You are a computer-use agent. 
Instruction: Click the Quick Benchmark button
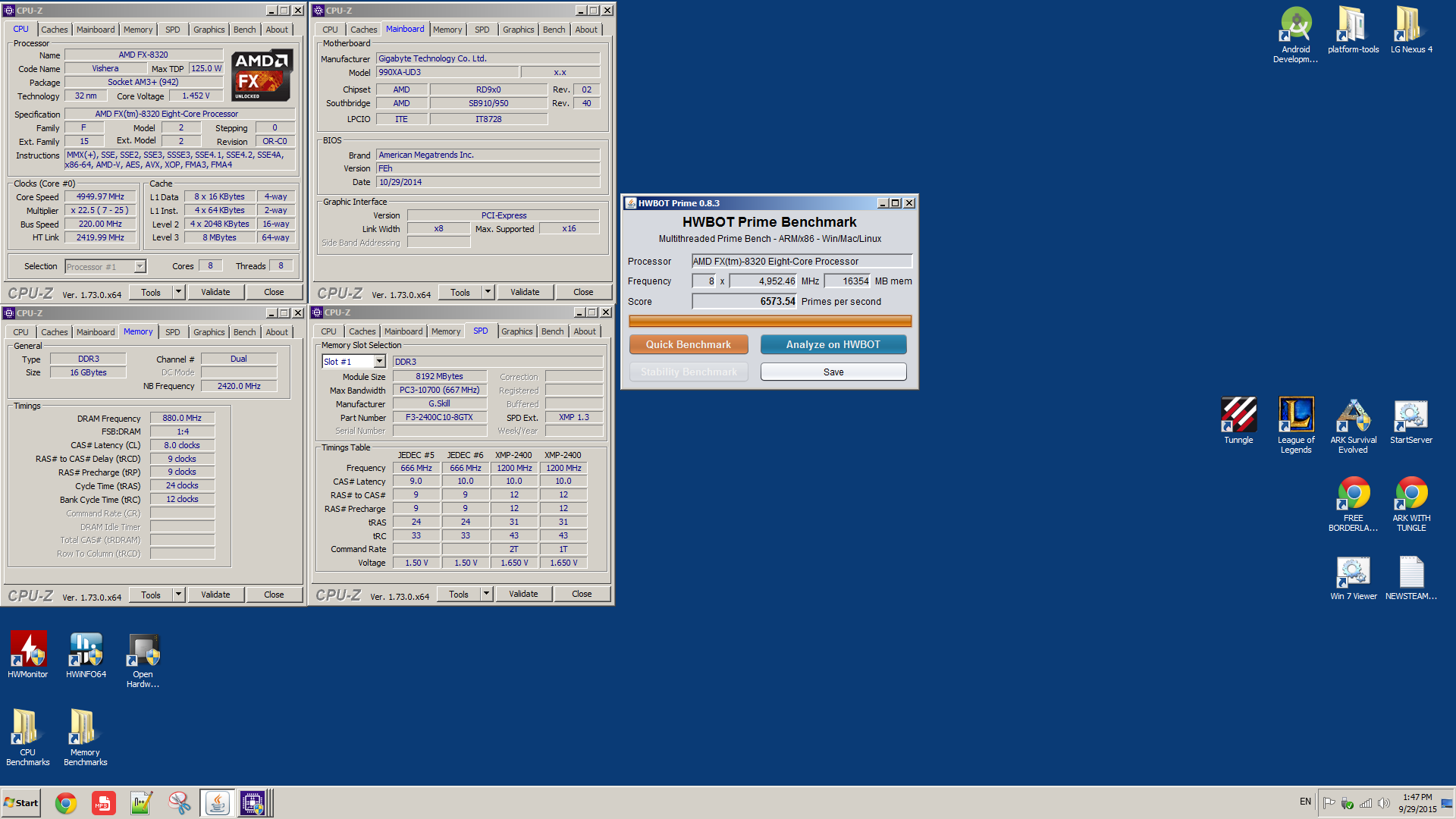[689, 344]
